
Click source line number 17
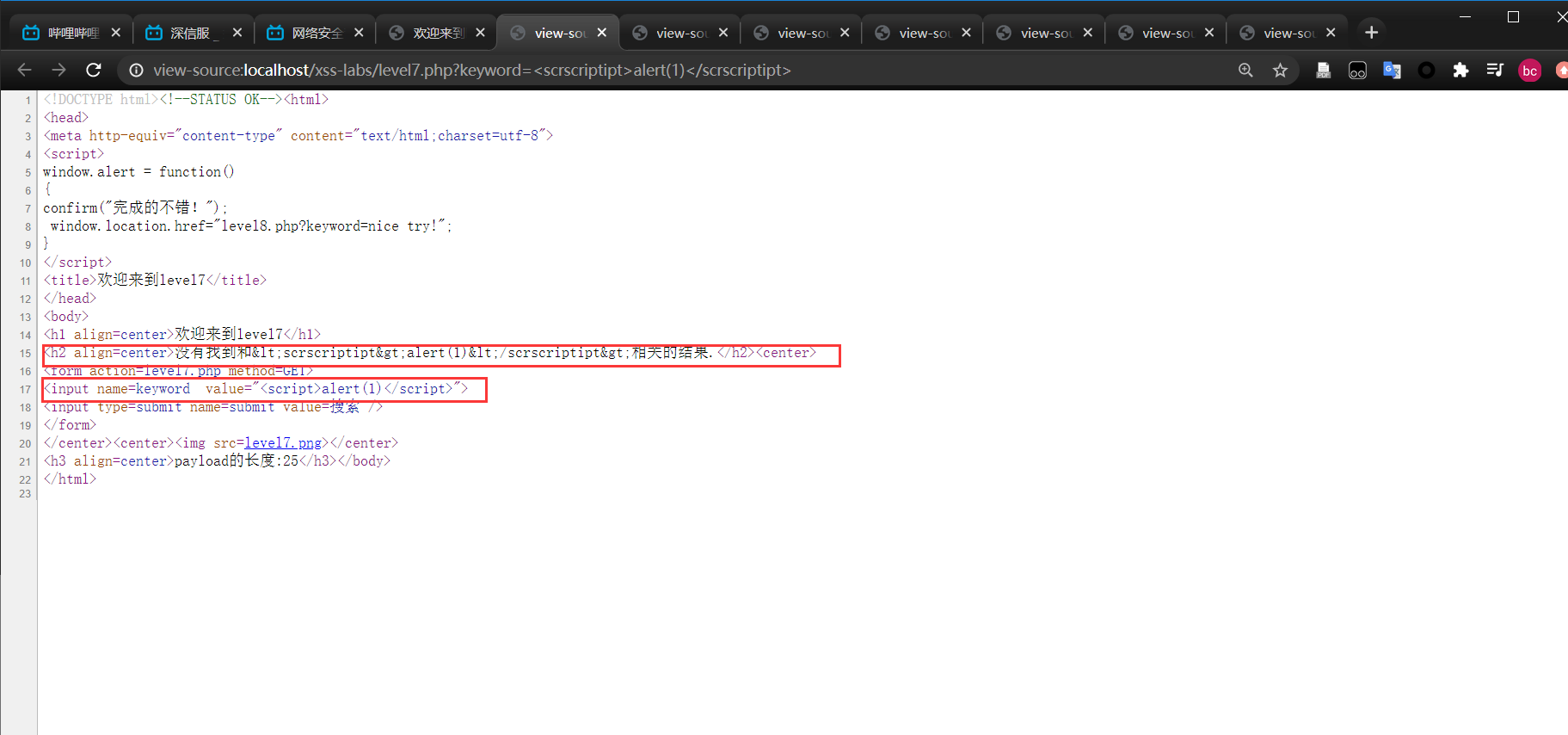[x=25, y=390]
